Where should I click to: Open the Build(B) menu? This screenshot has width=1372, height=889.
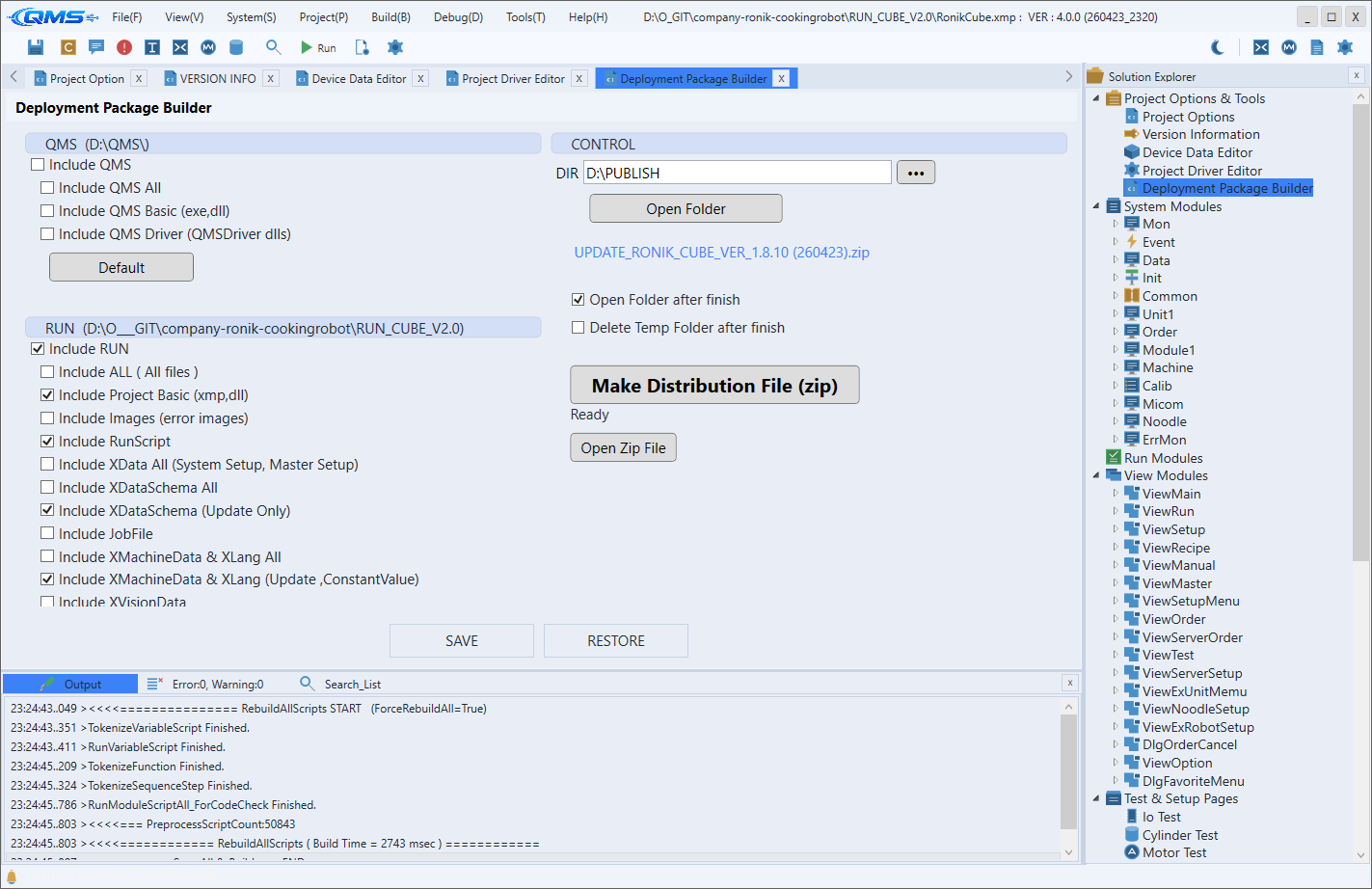pyautogui.click(x=390, y=17)
